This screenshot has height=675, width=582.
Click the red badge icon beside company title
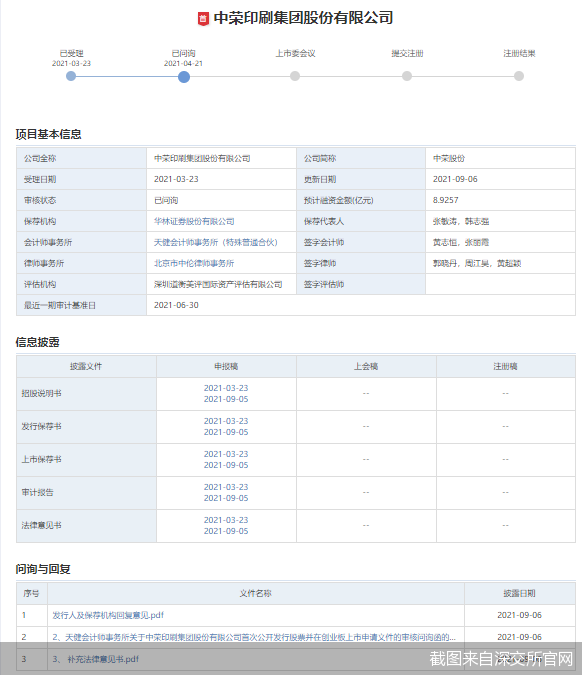(x=203, y=19)
